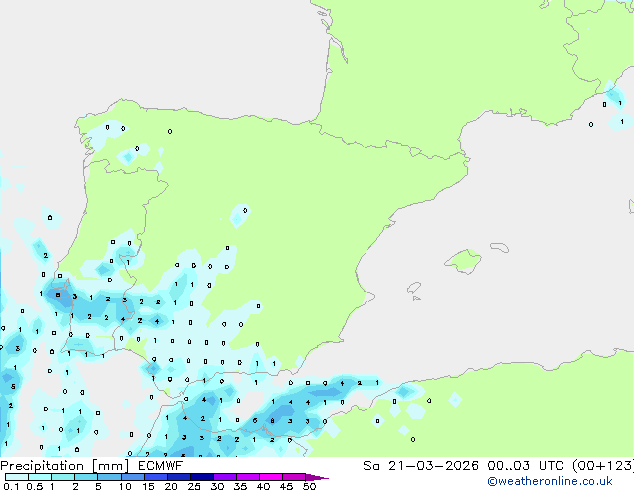
Task: Click legend value '10'
Action: coord(125,486)
